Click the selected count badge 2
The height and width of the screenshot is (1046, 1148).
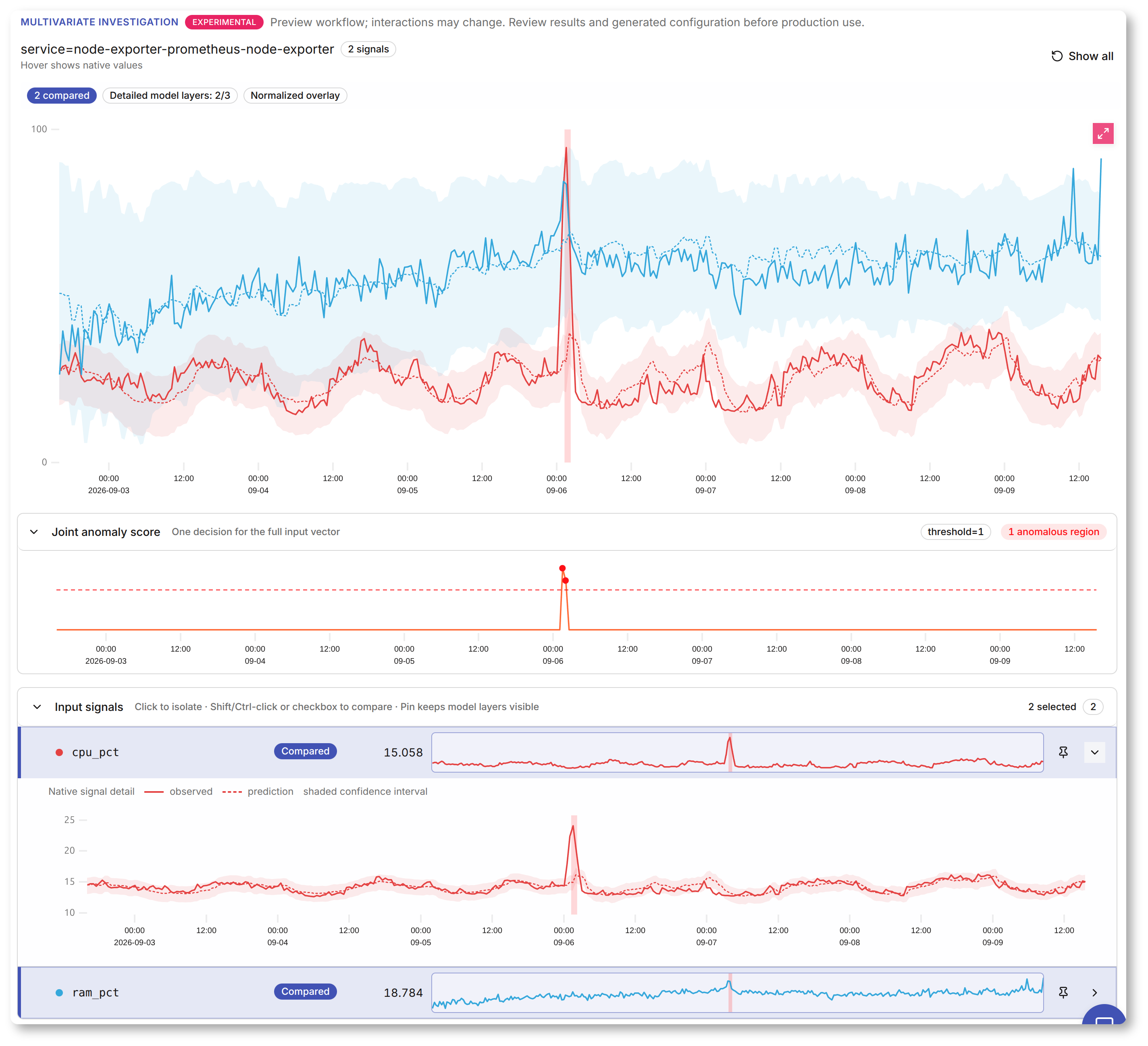pos(1092,706)
